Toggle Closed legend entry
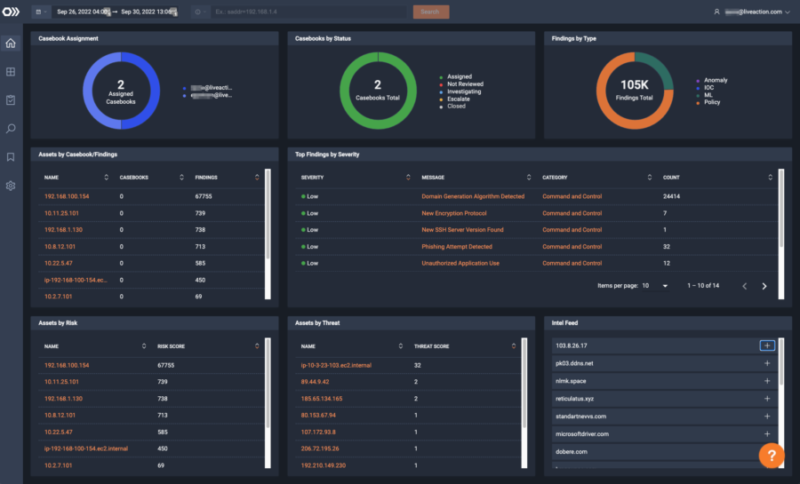Viewport: 800px width, 484px height. click(x=453, y=106)
